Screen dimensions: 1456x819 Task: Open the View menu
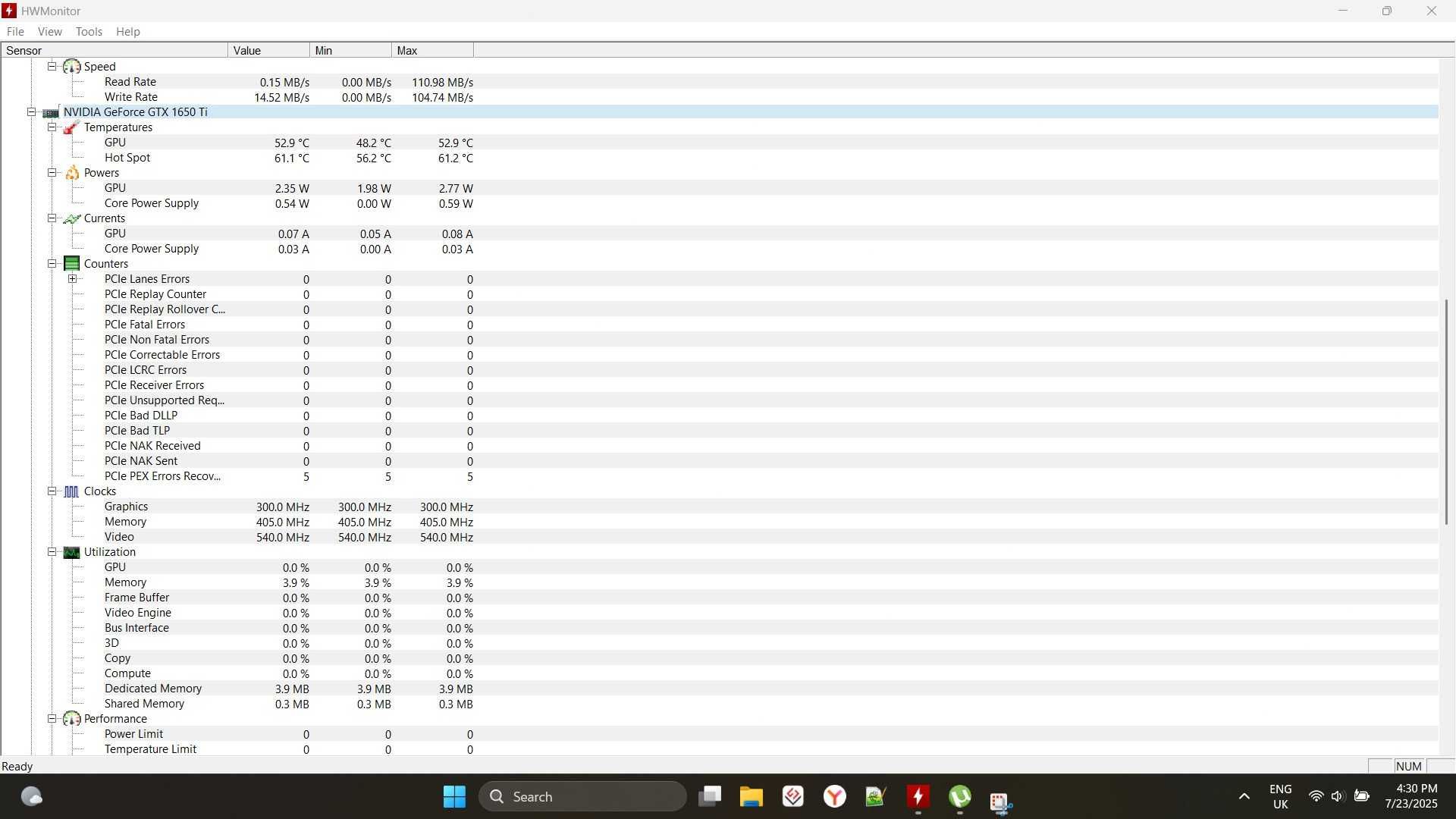click(50, 32)
